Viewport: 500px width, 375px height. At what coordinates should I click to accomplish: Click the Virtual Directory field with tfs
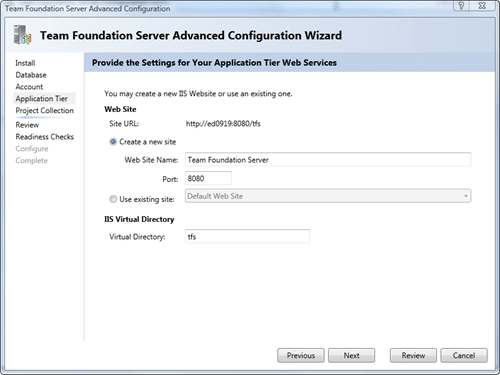(247, 237)
